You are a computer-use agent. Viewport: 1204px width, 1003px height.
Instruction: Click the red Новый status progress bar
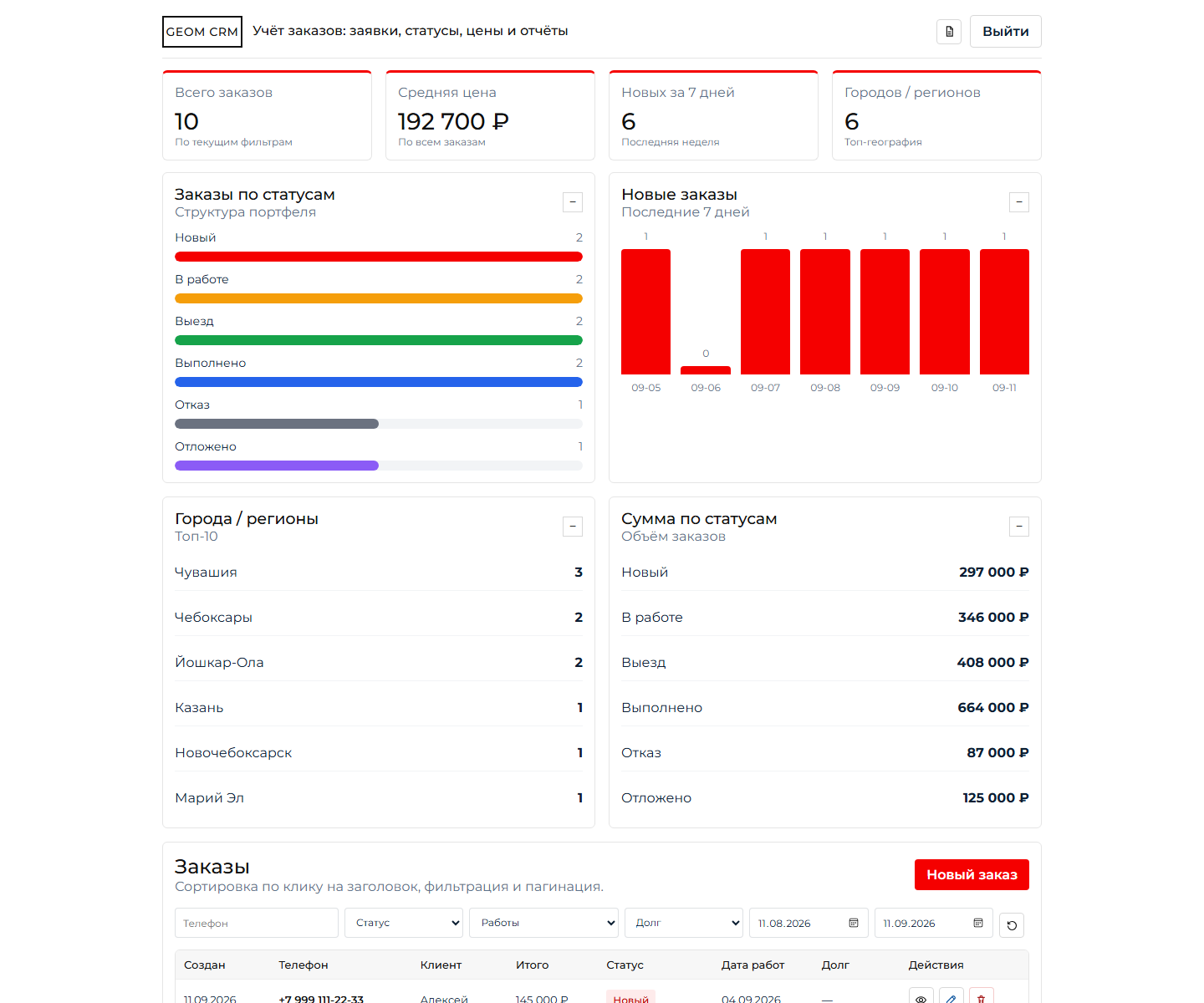[x=379, y=257]
